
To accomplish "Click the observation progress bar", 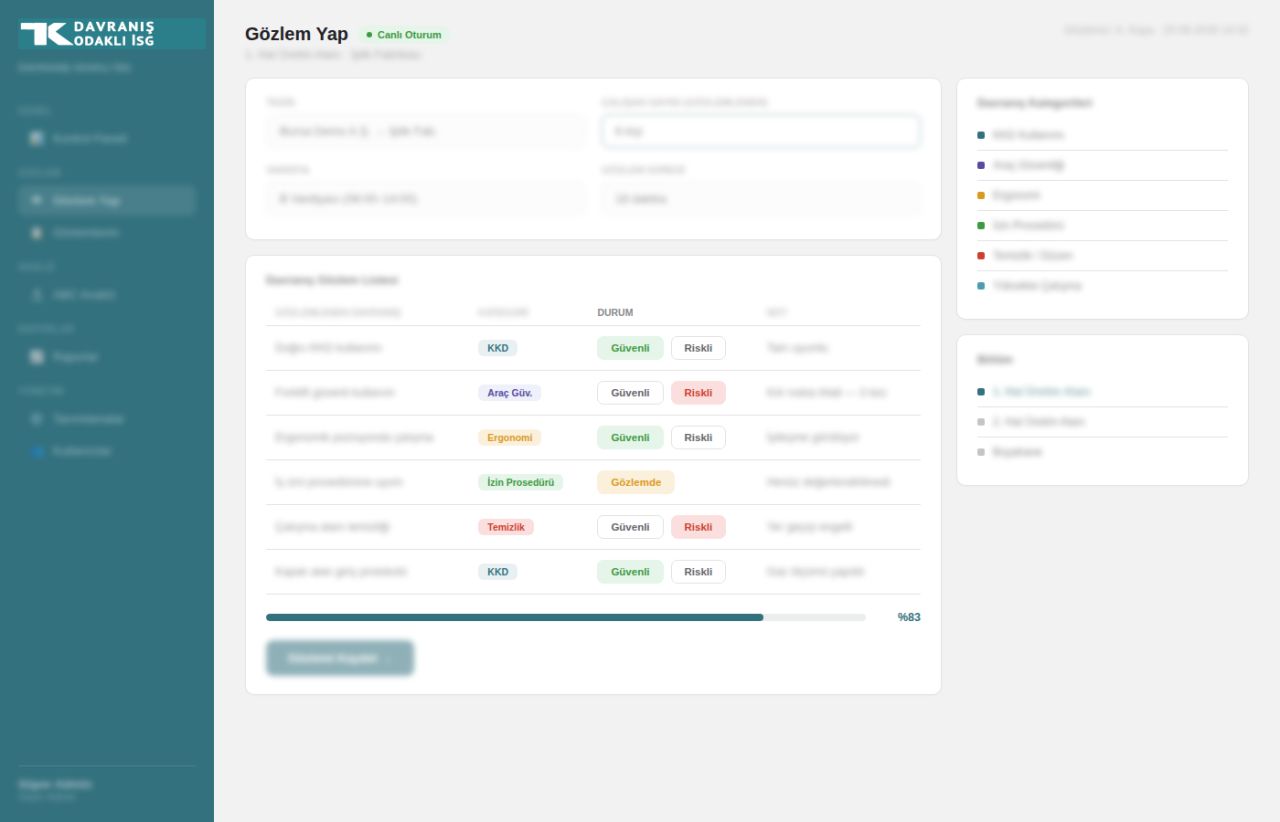I will click(566, 618).
